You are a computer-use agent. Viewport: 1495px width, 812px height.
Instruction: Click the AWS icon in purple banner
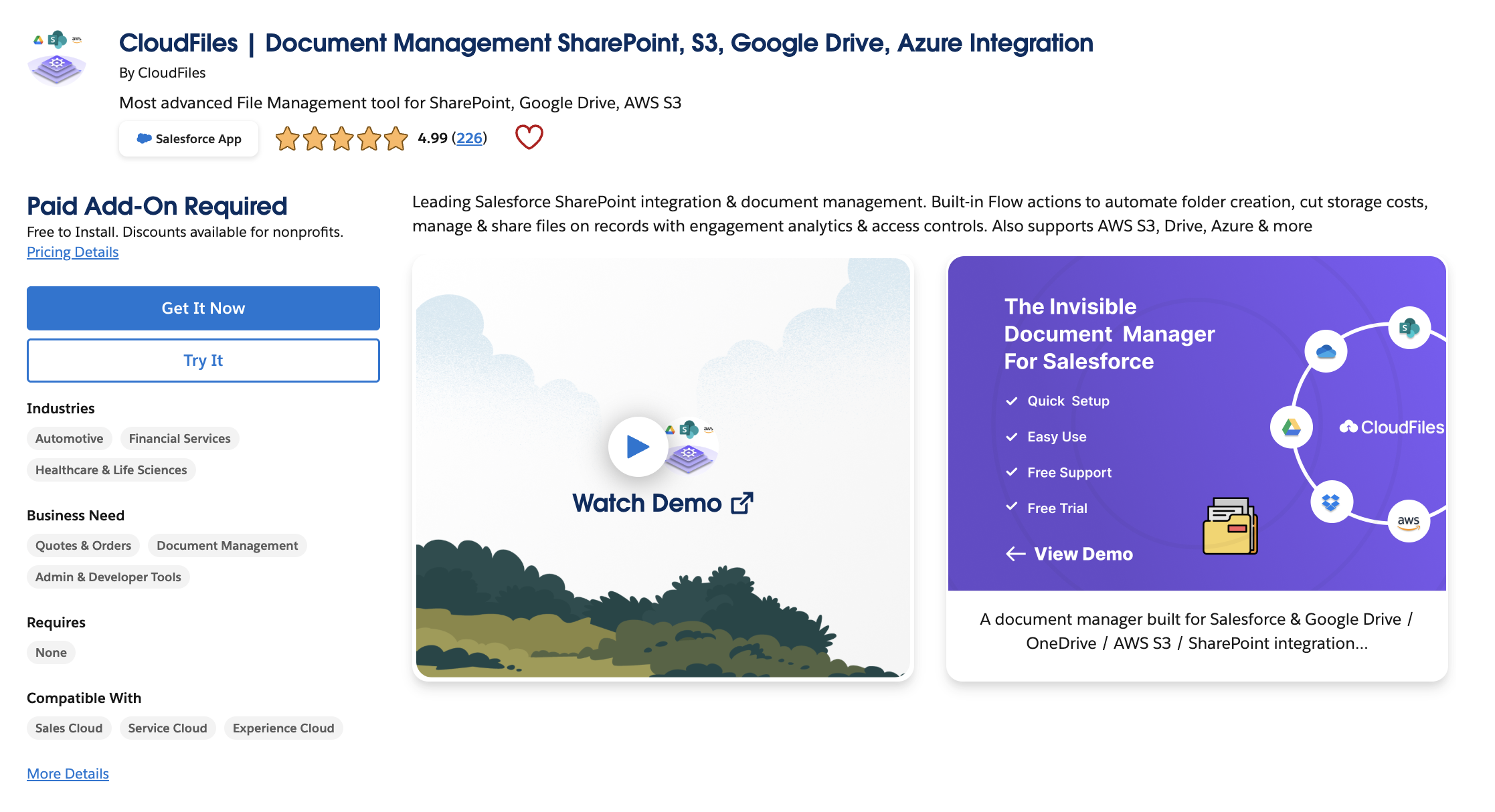pos(1409,522)
